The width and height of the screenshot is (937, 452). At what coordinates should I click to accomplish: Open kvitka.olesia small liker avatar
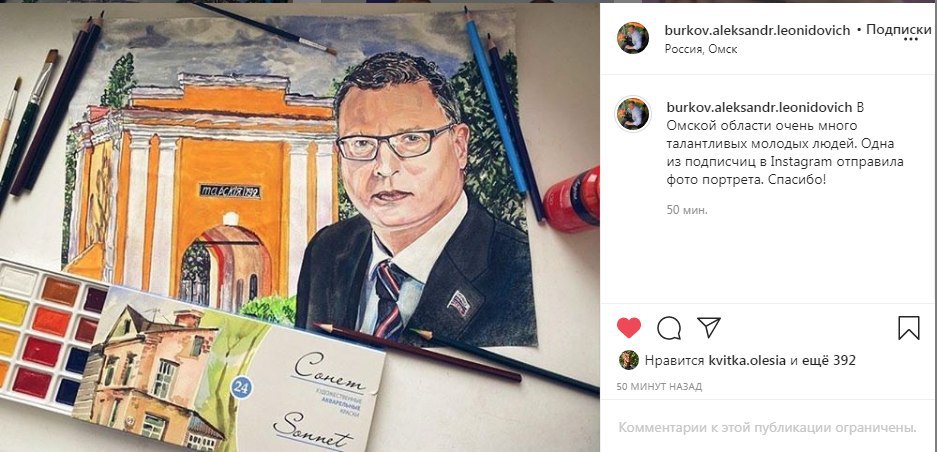point(629,360)
